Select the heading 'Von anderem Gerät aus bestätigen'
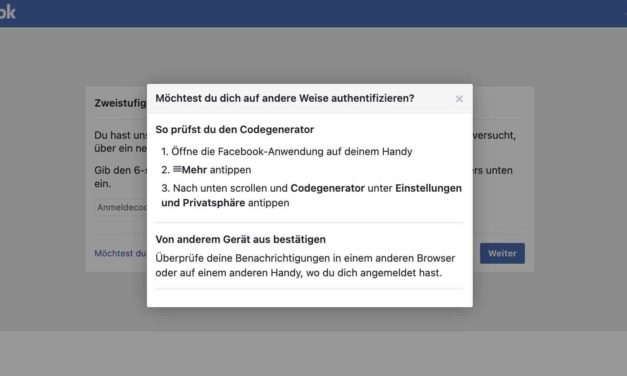The width and height of the screenshot is (627, 376). point(241,239)
